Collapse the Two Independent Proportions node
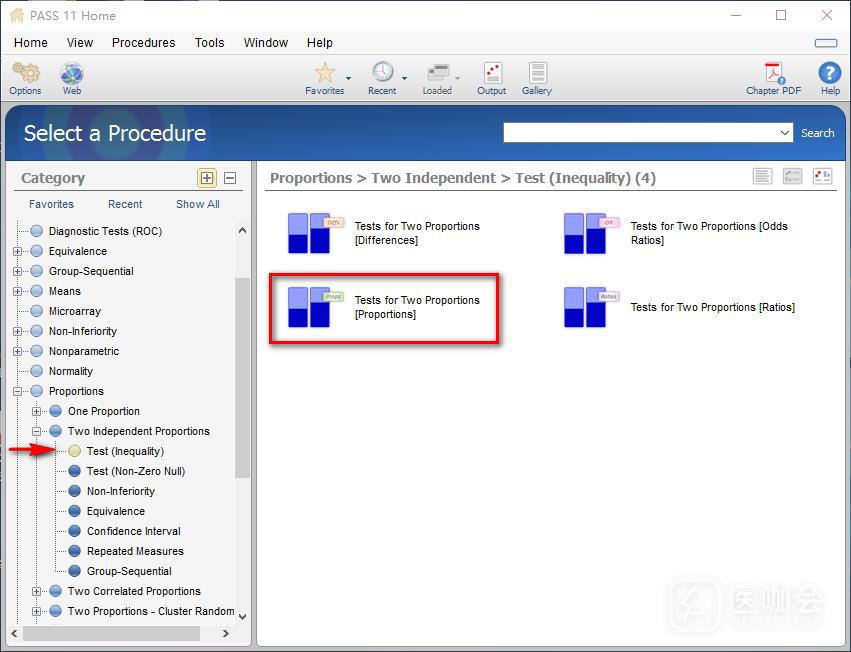851x652 pixels. coord(37,431)
